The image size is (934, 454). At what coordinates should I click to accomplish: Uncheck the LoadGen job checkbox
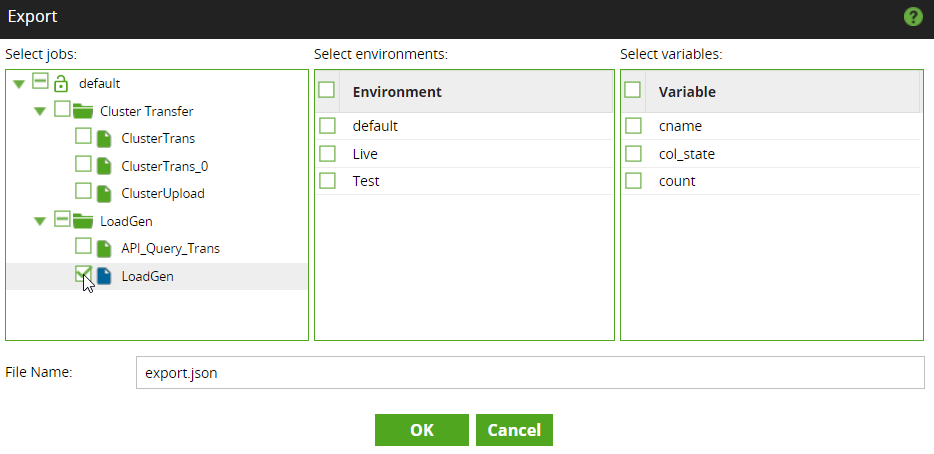point(83,273)
